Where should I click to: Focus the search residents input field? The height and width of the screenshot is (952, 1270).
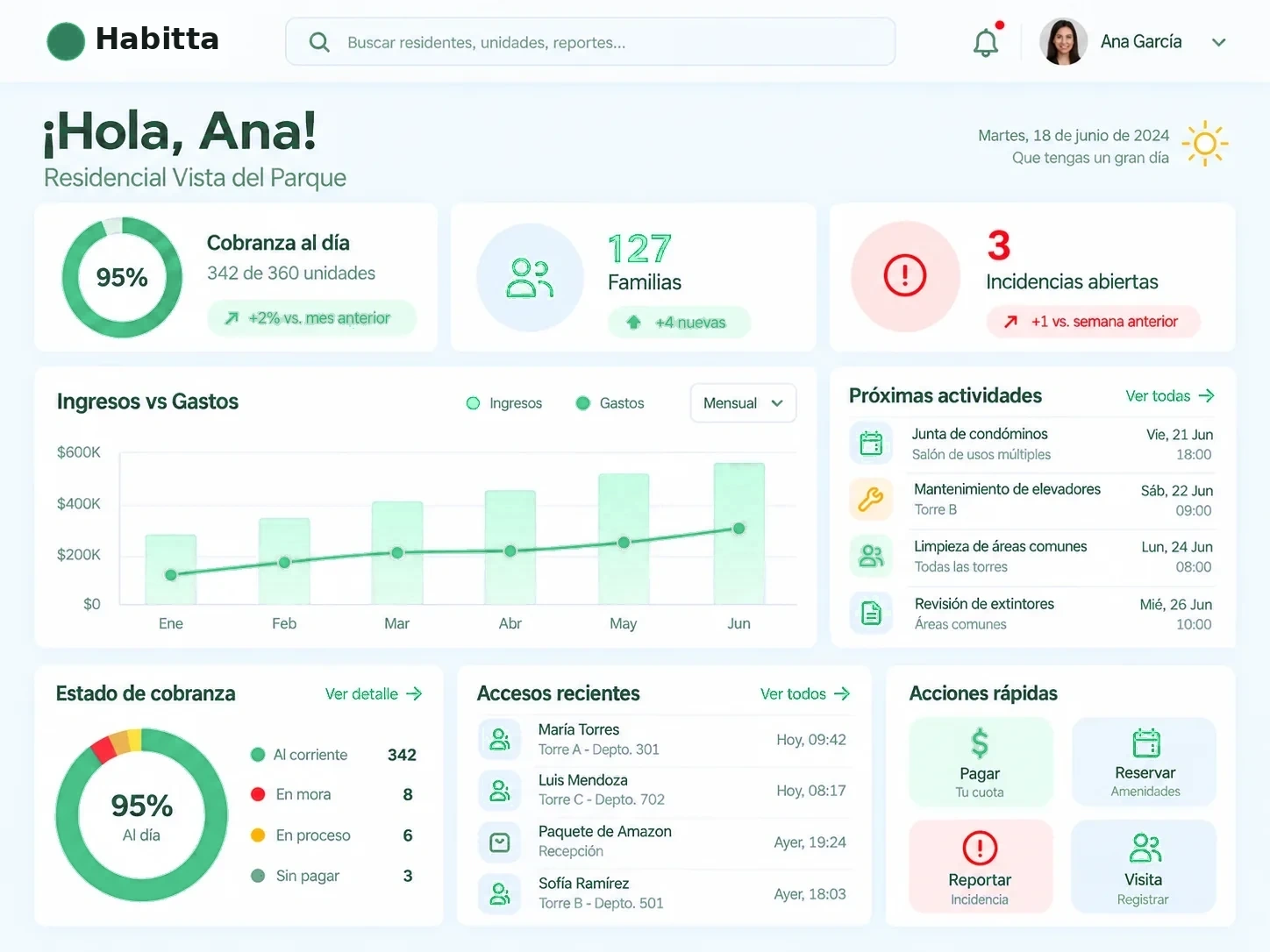pyautogui.click(x=590, y=42)
